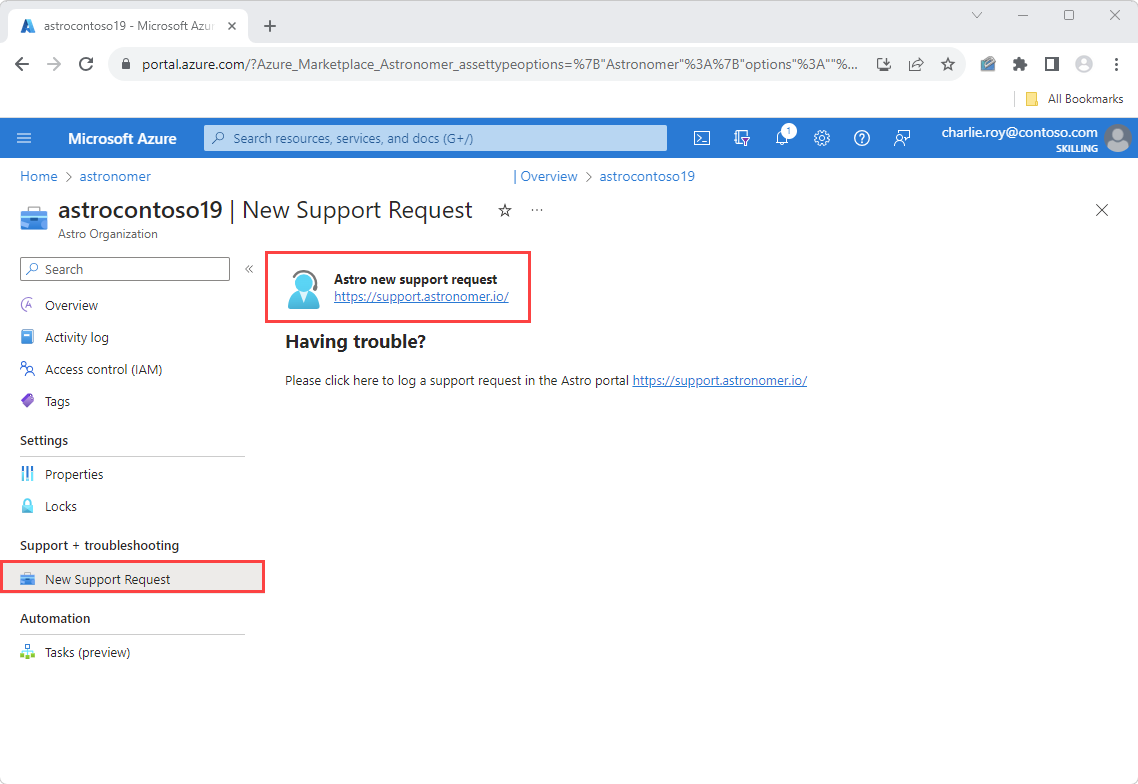Pin the page with the favorite star
Image resolution: width=1138 pixels, height=784 pixels.
tap(505, 211)
